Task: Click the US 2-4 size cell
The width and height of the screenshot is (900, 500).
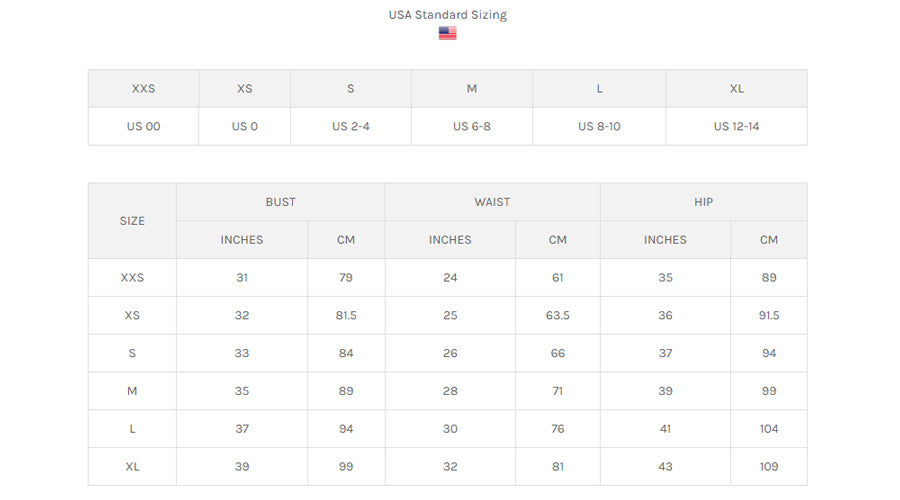Action: [351, 127]
